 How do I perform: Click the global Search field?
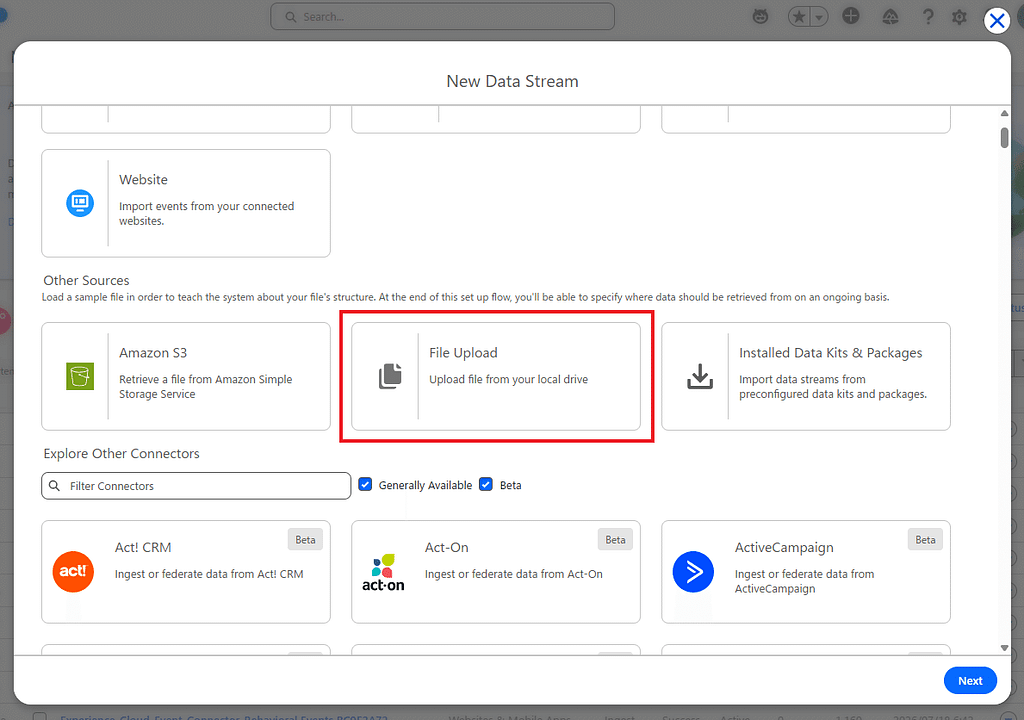[442, 17]
